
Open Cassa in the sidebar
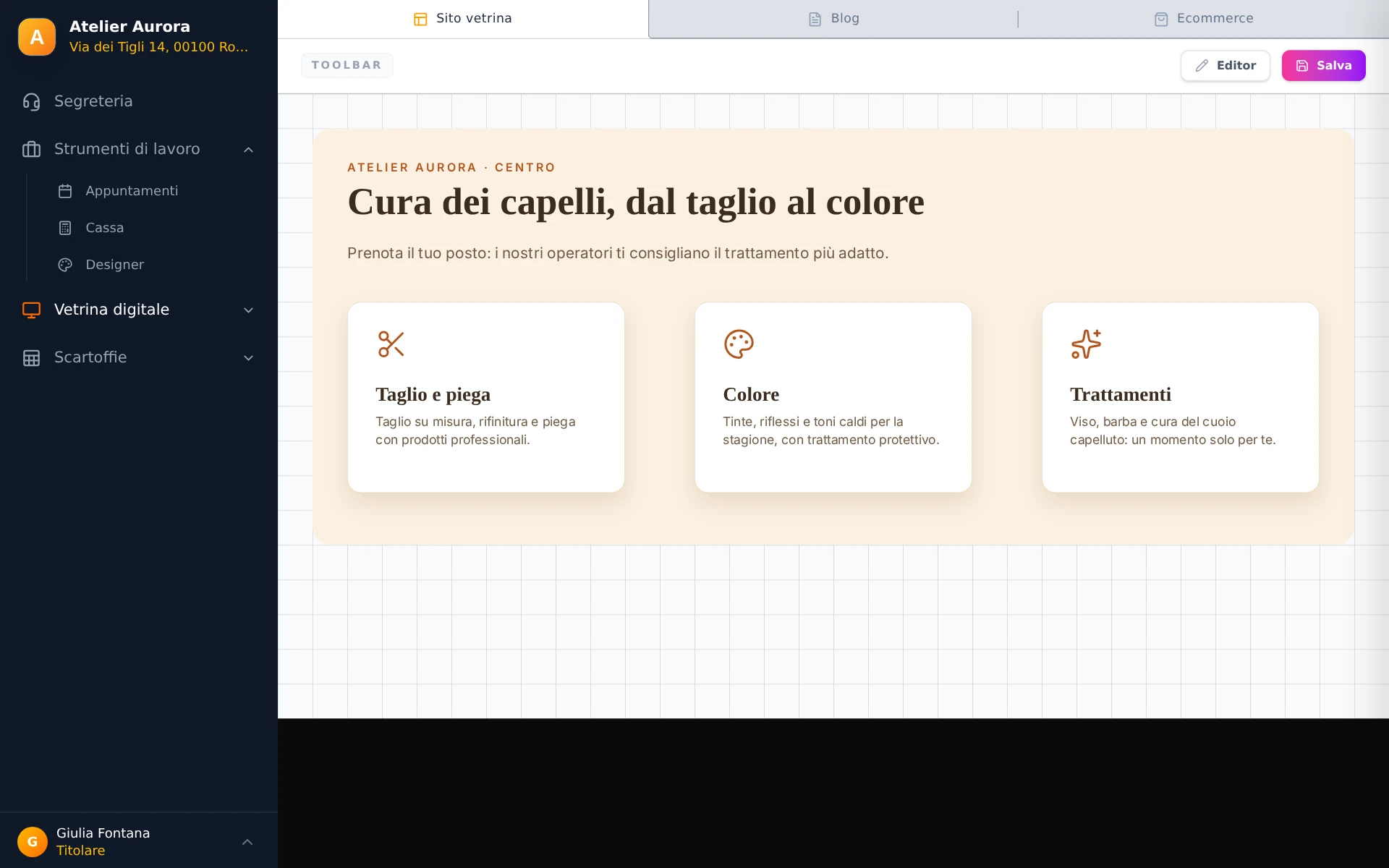coord(156,228)
